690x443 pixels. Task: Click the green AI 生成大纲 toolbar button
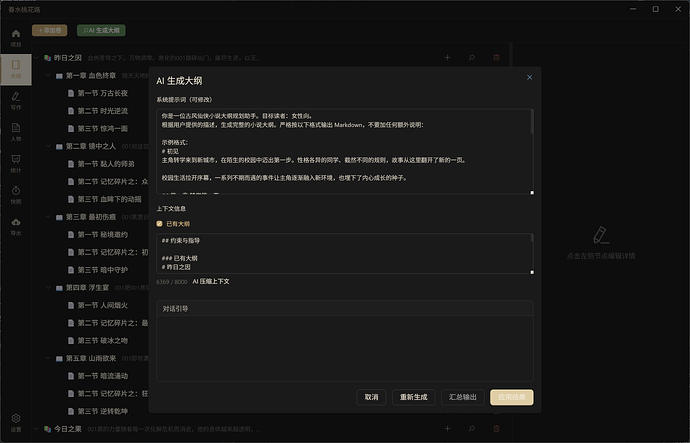pos(101,30)
